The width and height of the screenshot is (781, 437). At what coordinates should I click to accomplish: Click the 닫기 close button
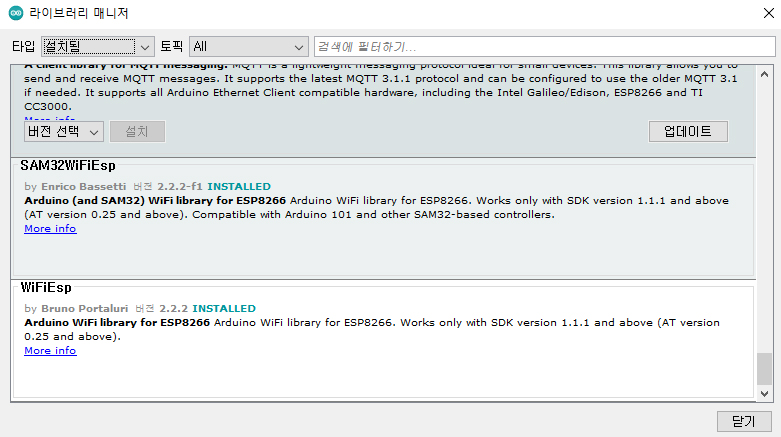[744, 422]
